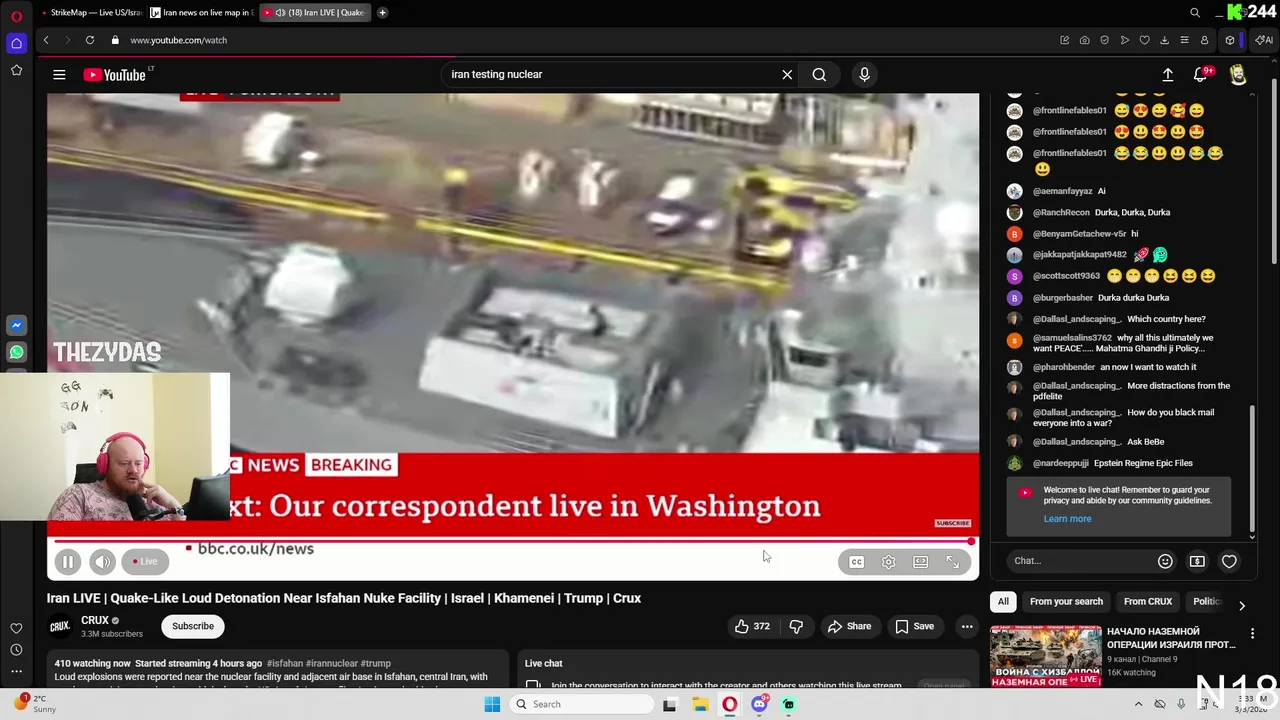The image size is (1280, 720).
Task: Open Opera sidebar history clock
Action: click(x=16, y=650)
